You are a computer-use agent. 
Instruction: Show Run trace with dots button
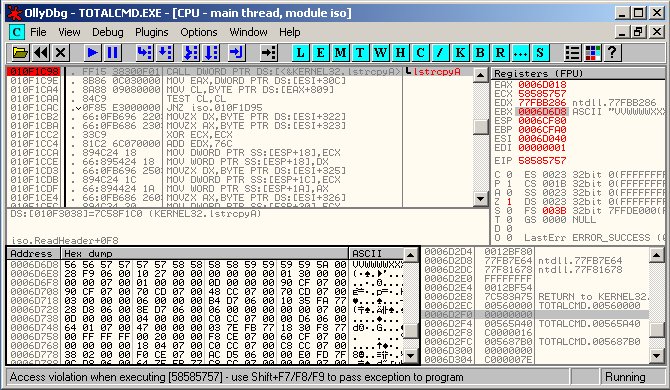tap(520, 53)
